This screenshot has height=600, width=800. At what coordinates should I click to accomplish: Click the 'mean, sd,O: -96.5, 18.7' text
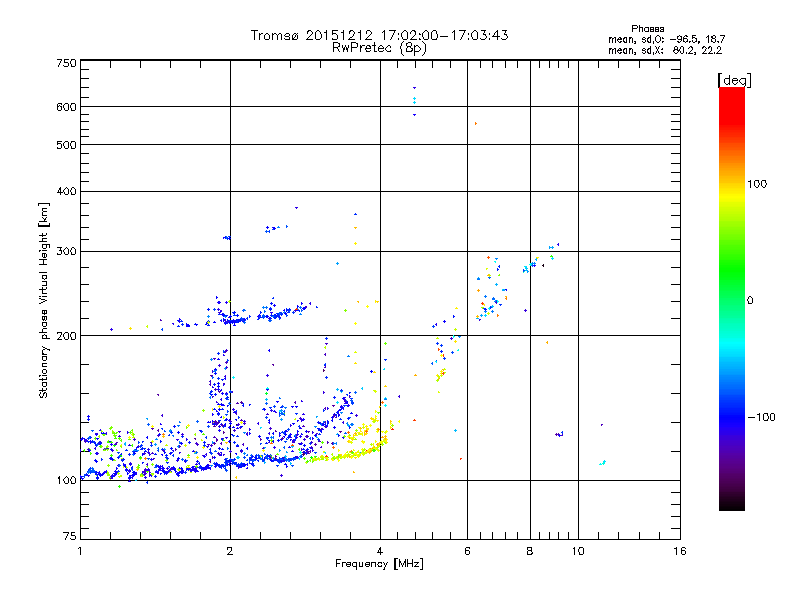[666, 39]
